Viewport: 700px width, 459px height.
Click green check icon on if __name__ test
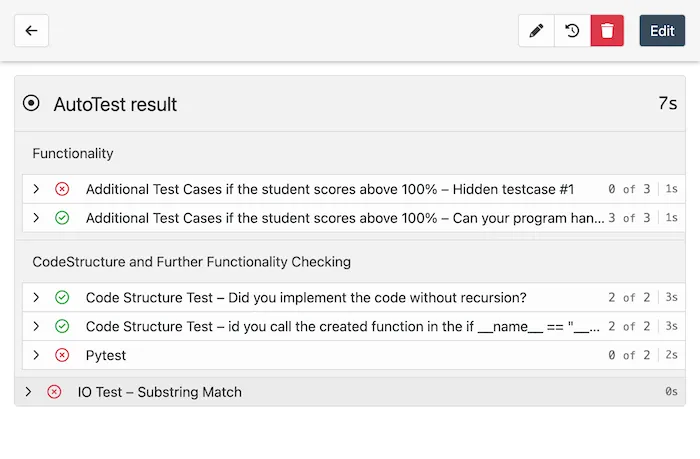pyautogui.click(x=62, y=326)
